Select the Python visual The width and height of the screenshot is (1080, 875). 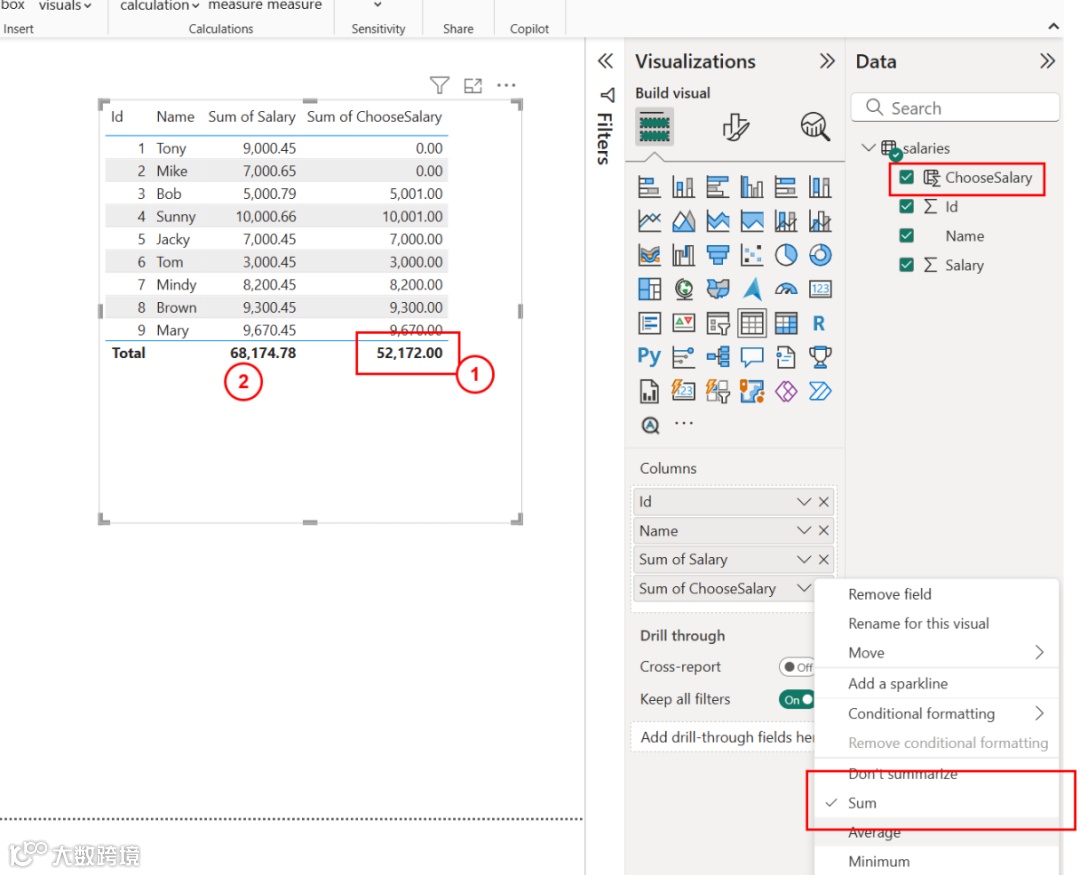[649, 356]
